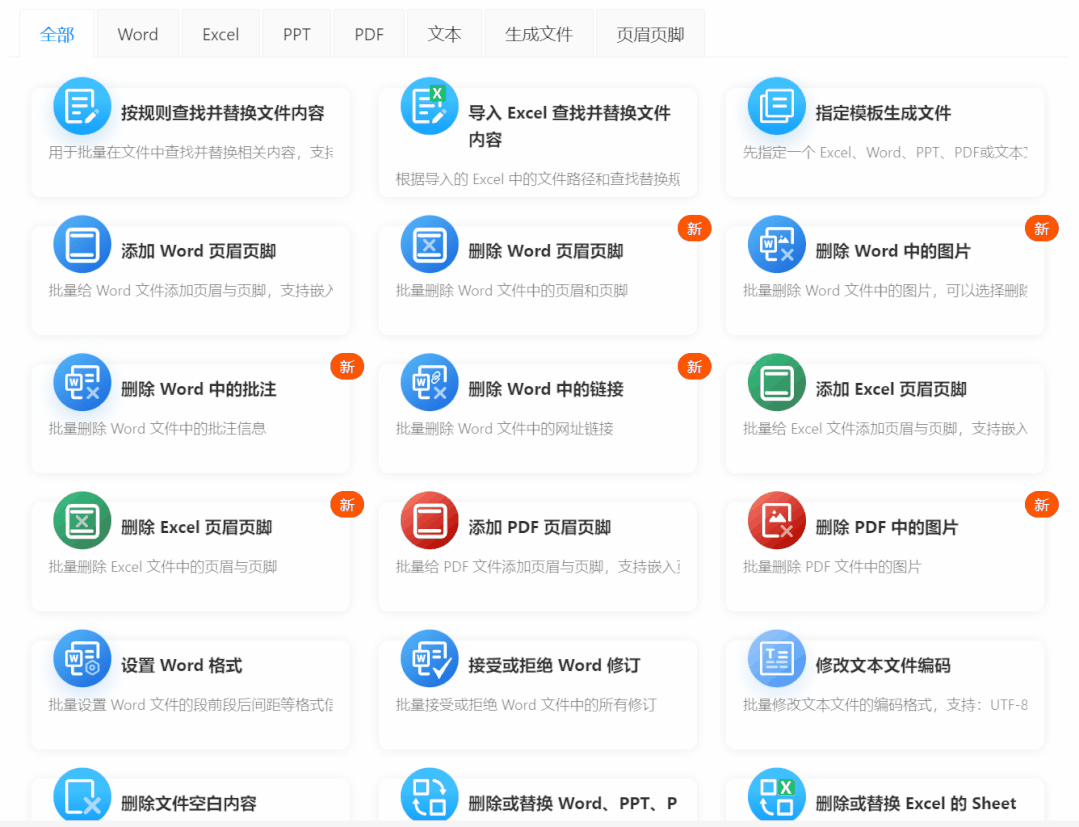Click the 接受或拒绝 Word 修订 icon
Screen dimensions: 1079x827
429,658
